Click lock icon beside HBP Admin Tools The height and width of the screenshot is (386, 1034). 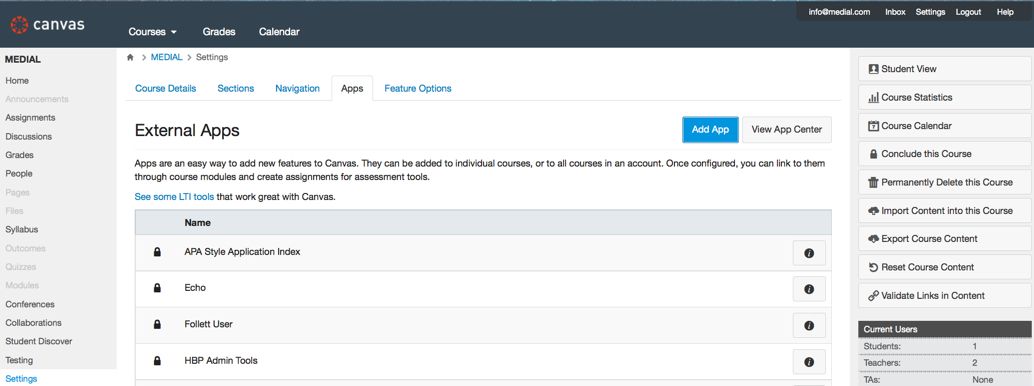157,361
